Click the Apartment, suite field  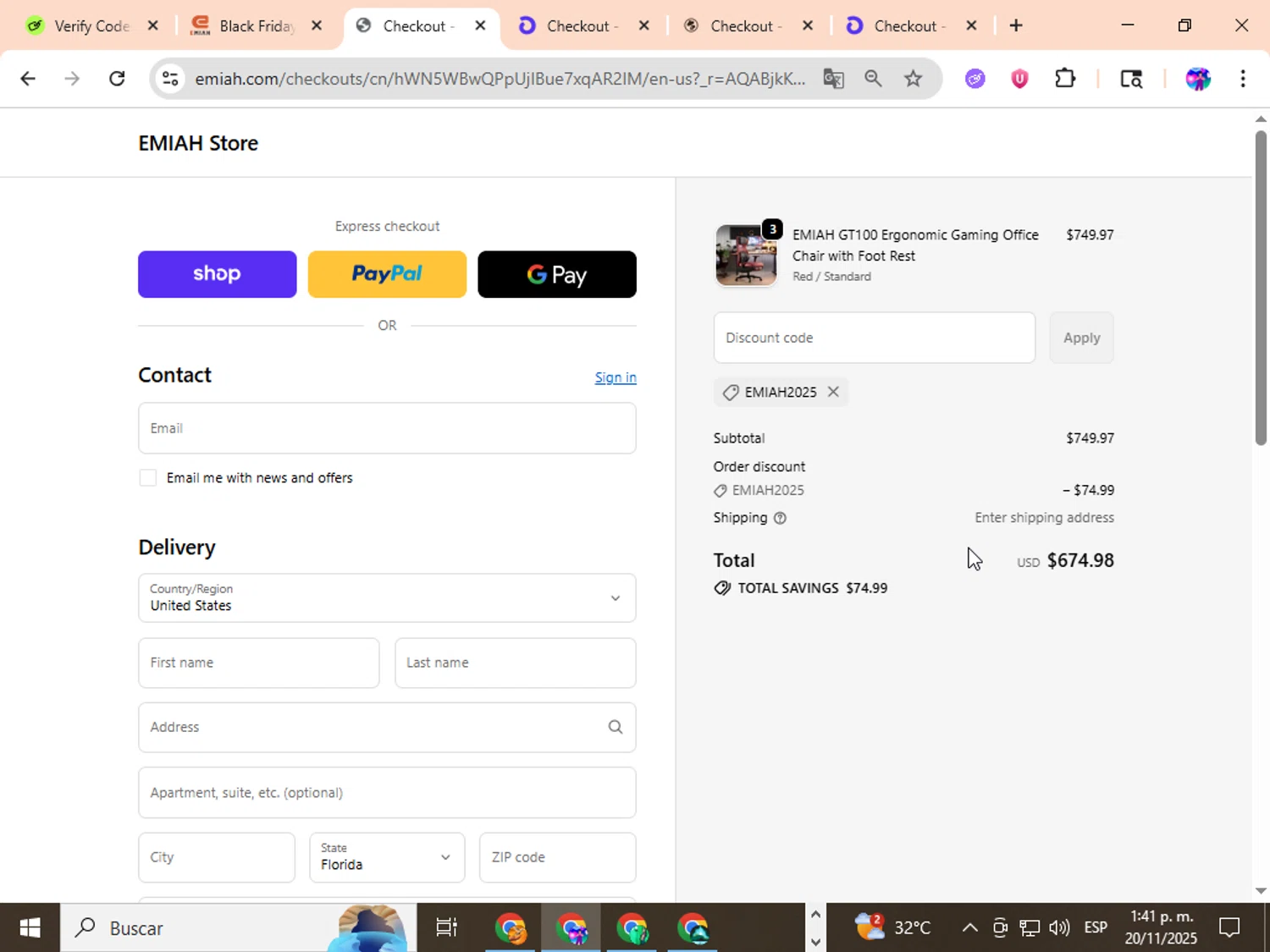(387, 793)
